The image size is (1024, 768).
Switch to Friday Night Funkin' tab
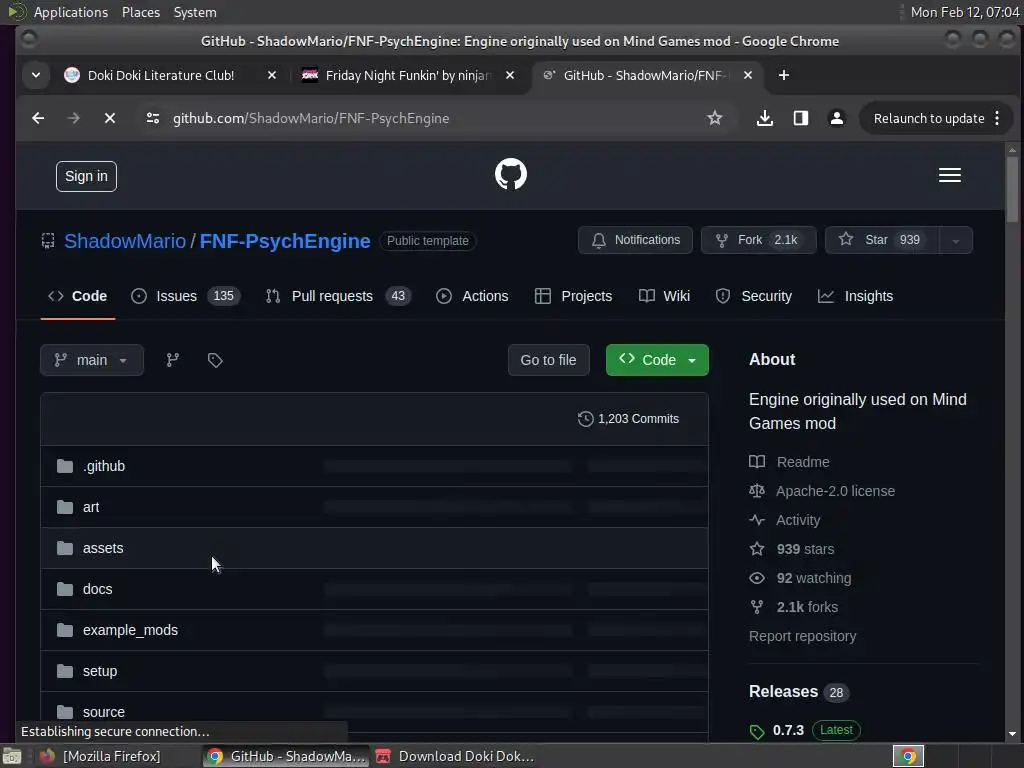(408, 75)
